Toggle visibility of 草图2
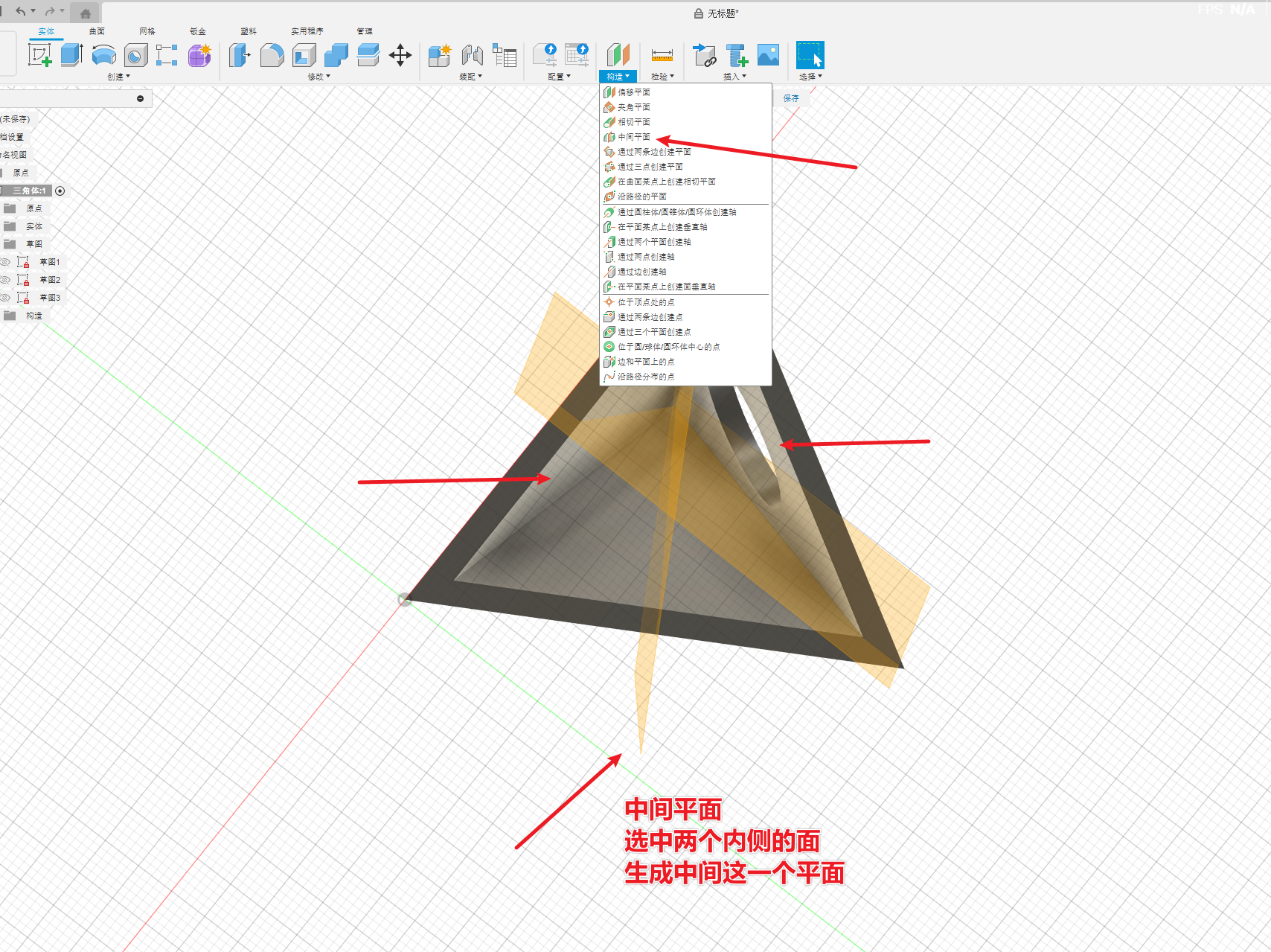Image resolution: width=1271 pixels, height=952 pixels. click(5, 280)
